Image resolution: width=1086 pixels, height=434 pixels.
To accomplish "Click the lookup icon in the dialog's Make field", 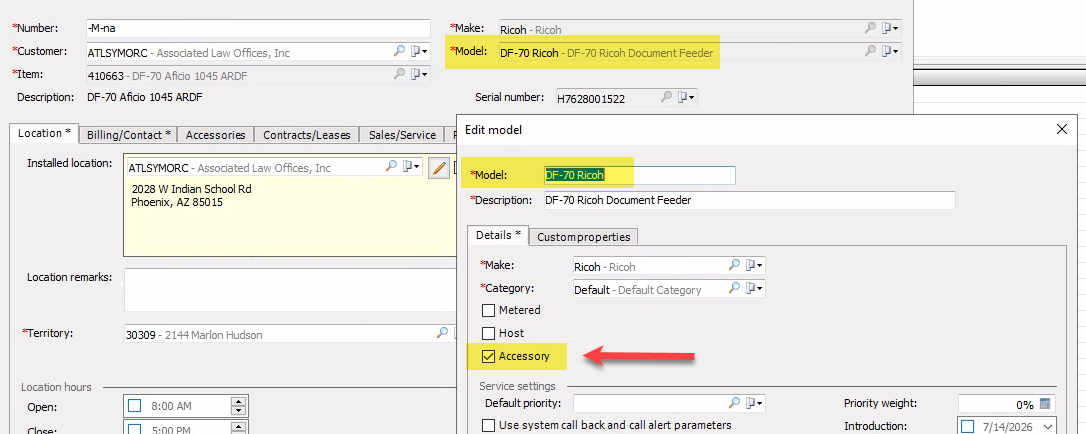I will pos(734,265).
